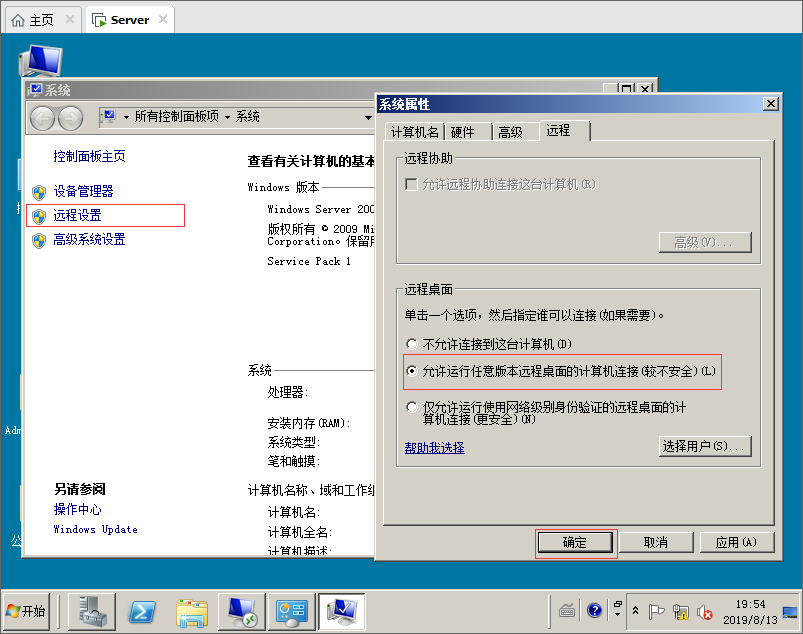Select 允许运行任意版本远程桌面 radio option
This screenshot has width=803, height=634.
coord(412,371)
